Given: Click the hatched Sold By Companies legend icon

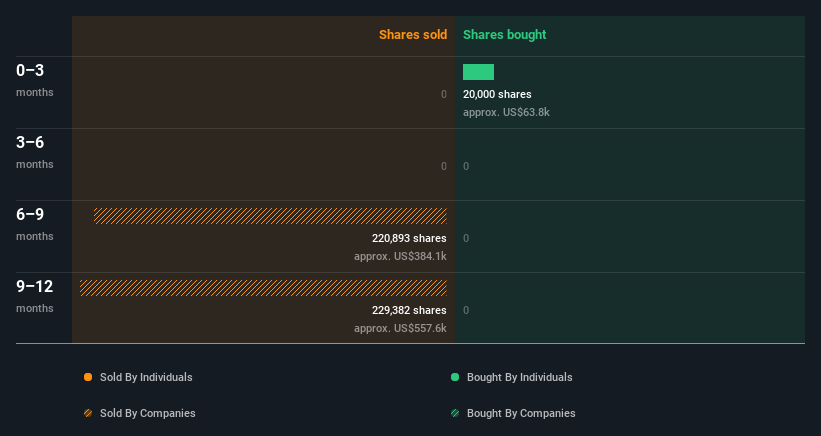Looking at the screenshot, I should (88, 413).
